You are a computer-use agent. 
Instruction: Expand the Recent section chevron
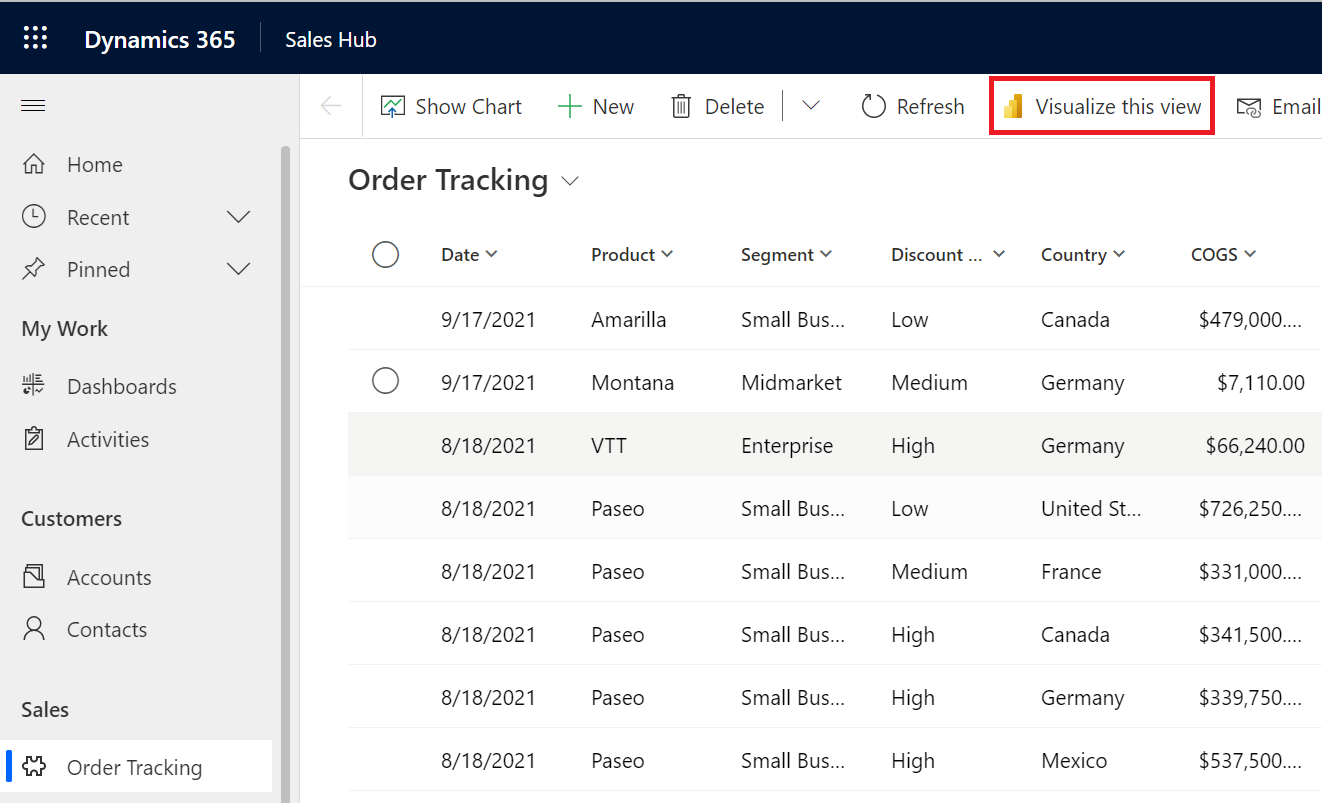click(238, 217)
